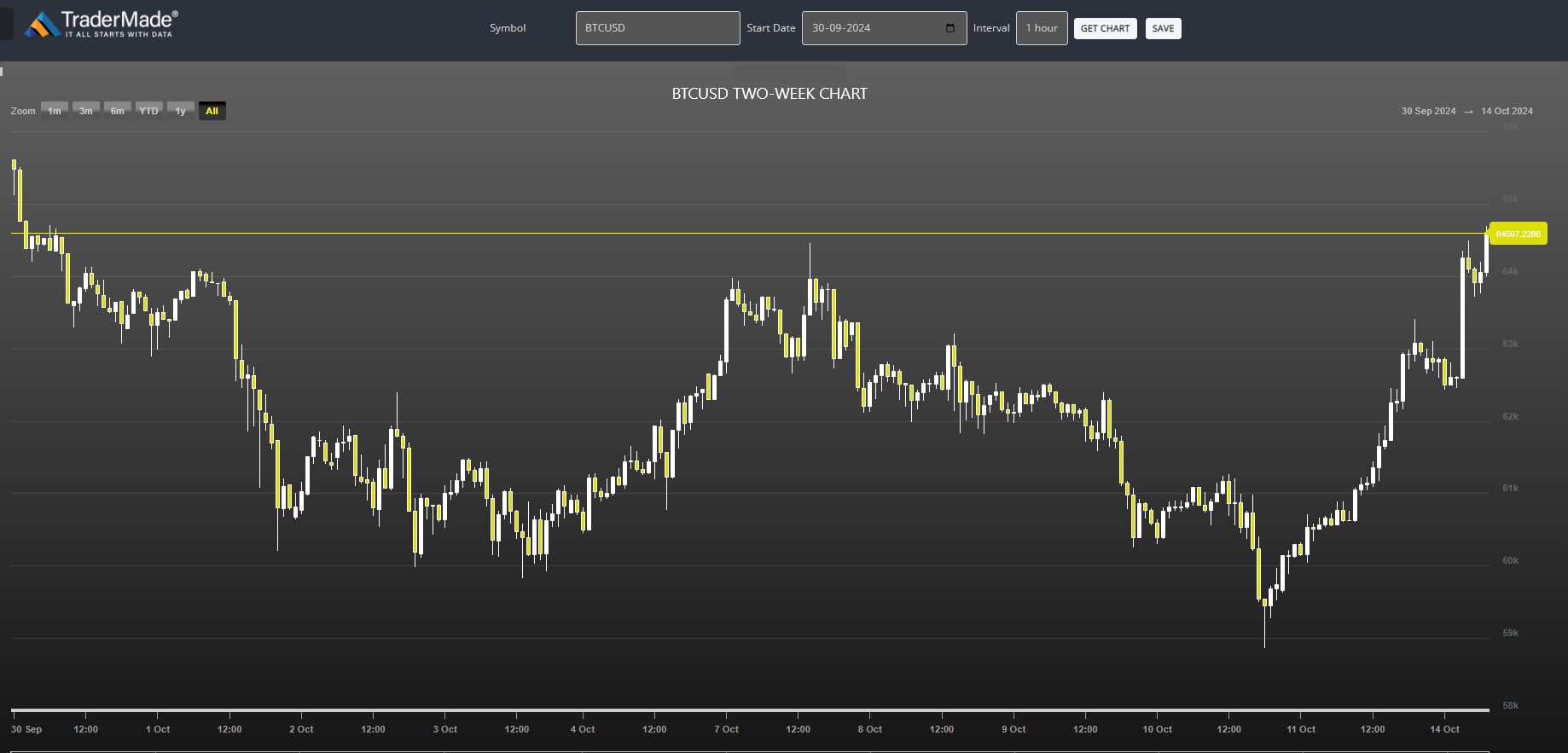Click the 30 Sep time axis label
The width and height of the screenshot is (1568, 753).
(x=26, y=729)
